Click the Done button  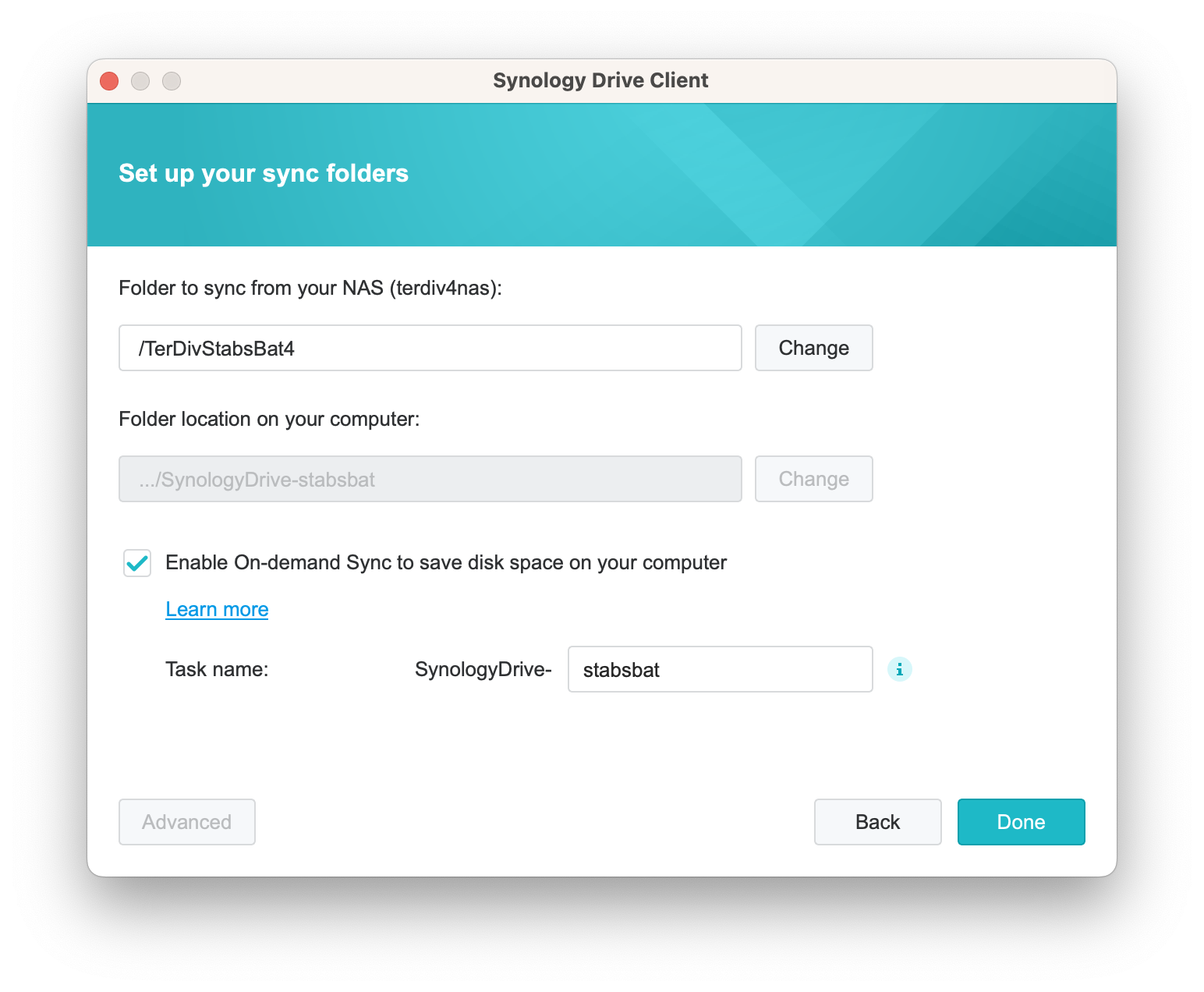click(x=1021, y=822)
